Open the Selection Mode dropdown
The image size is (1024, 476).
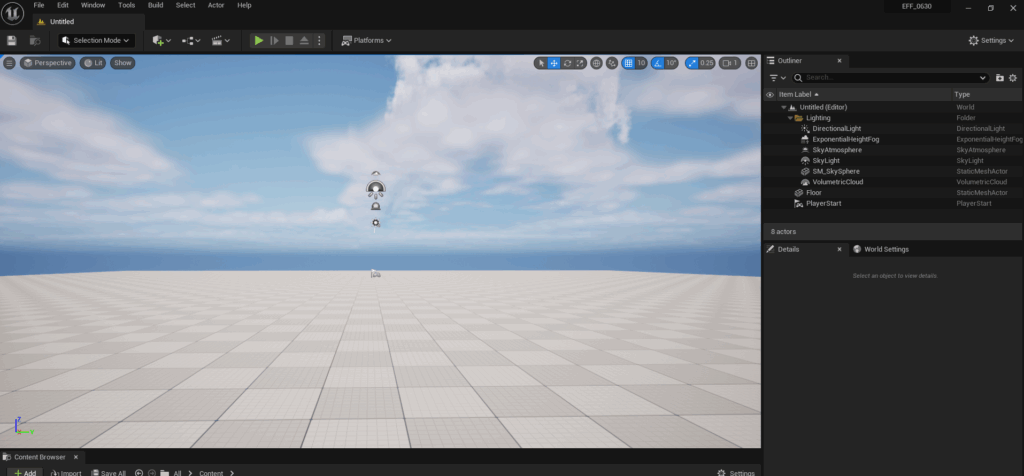click(x=97, y=40)
